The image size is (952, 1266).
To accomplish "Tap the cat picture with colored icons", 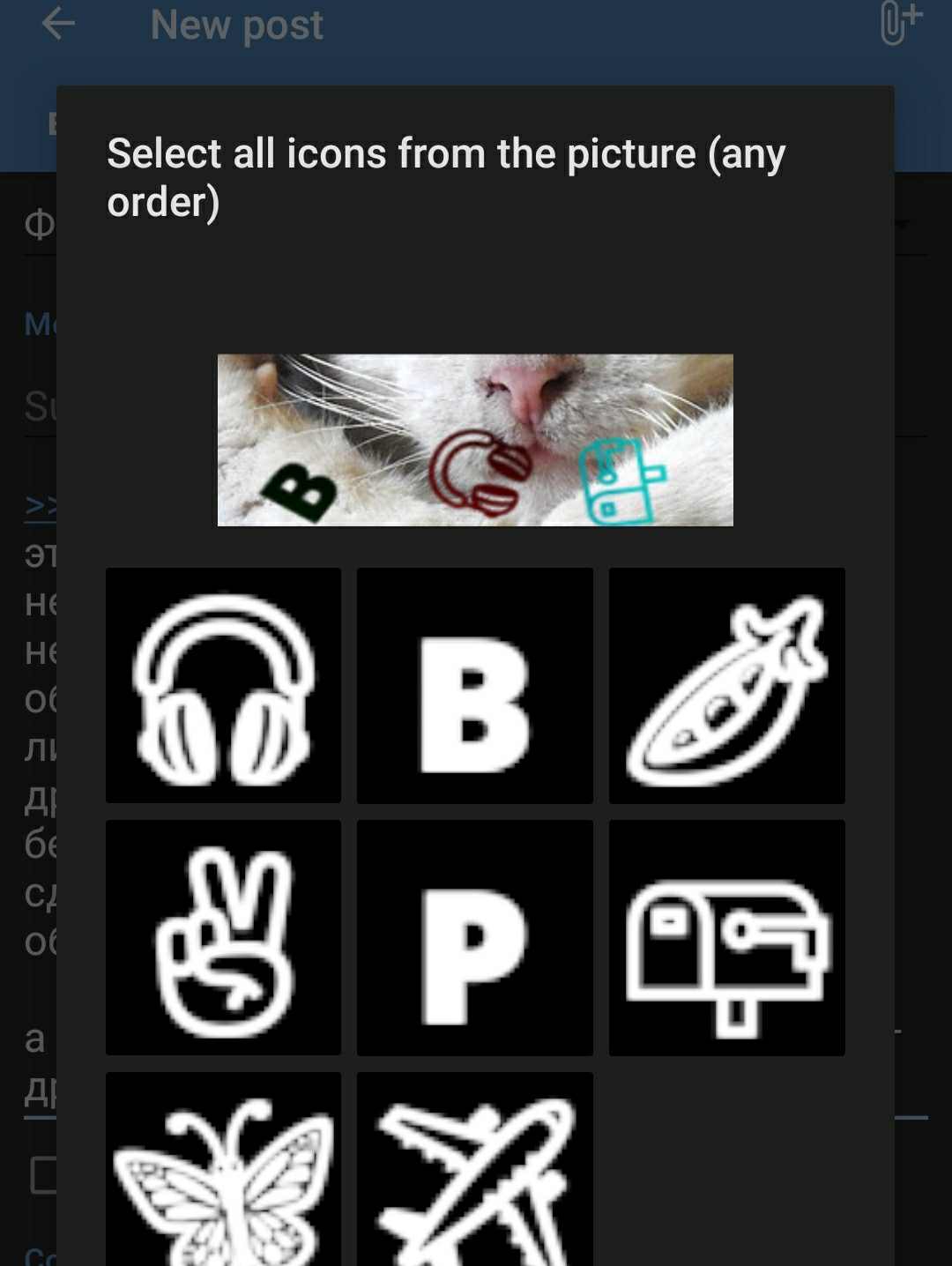I will pos(475,440).
